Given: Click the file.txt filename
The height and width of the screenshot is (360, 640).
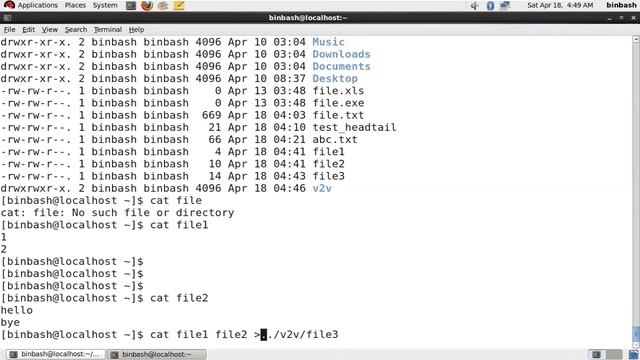Looking at the screenshot, I should (x=338, y=115).
